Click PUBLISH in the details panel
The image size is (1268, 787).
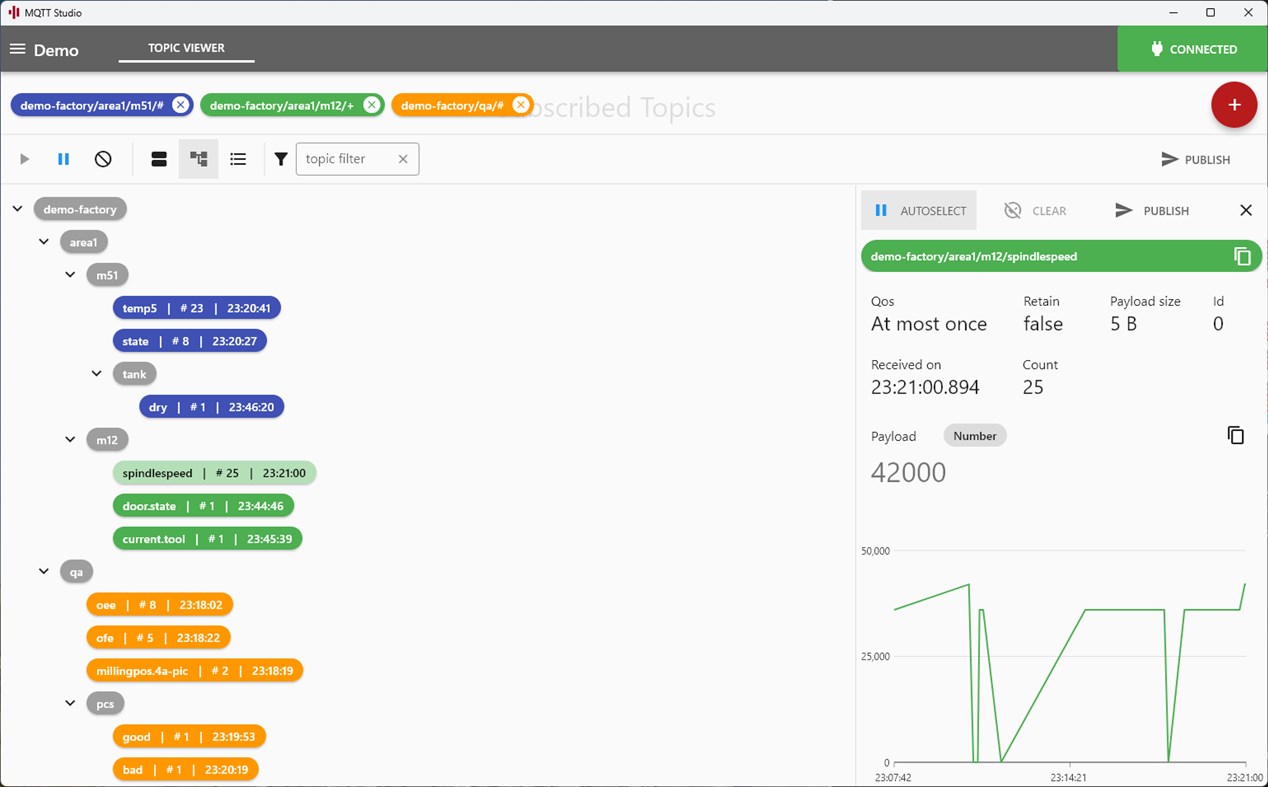(x=1152, y=210)
